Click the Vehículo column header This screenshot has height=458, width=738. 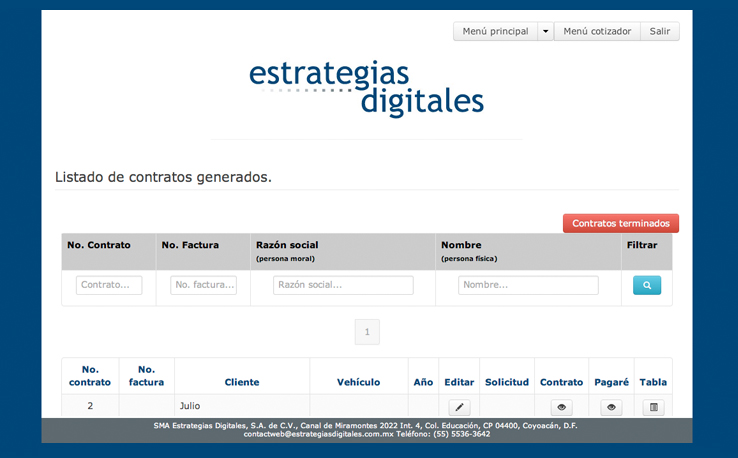coord(359,382)
